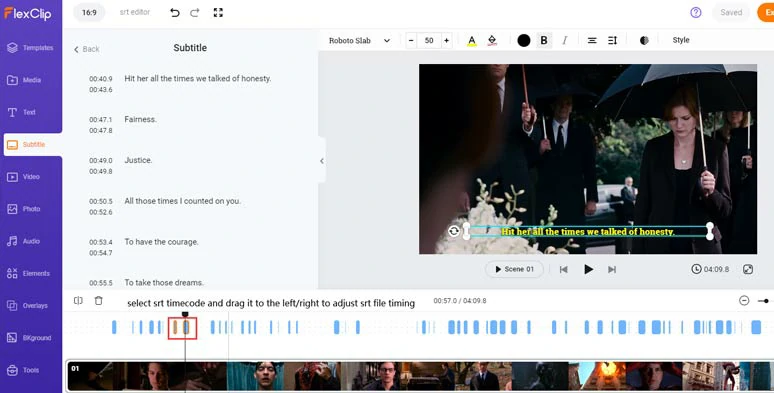Open the Roboto Slab font dropdown
Screen dimensions: 774x393
[x=359, y=40]
